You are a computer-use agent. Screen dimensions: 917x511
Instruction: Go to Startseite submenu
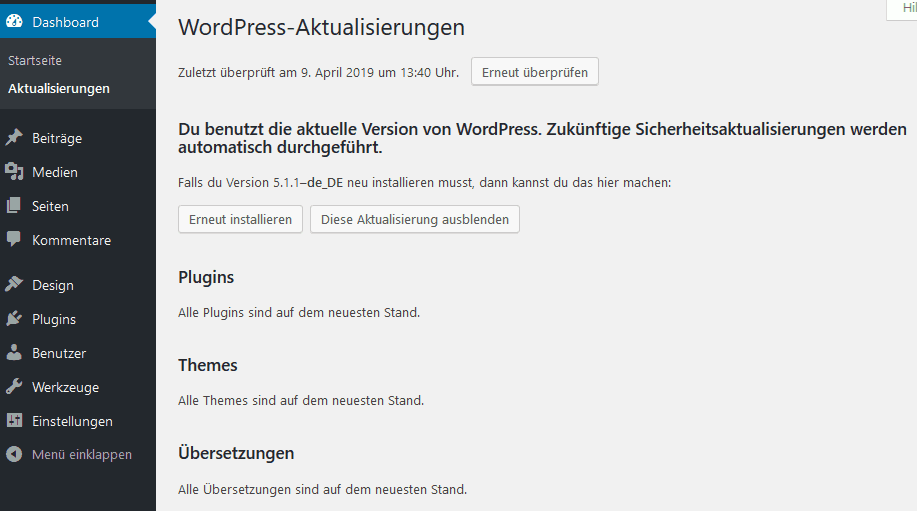(35, 60)
